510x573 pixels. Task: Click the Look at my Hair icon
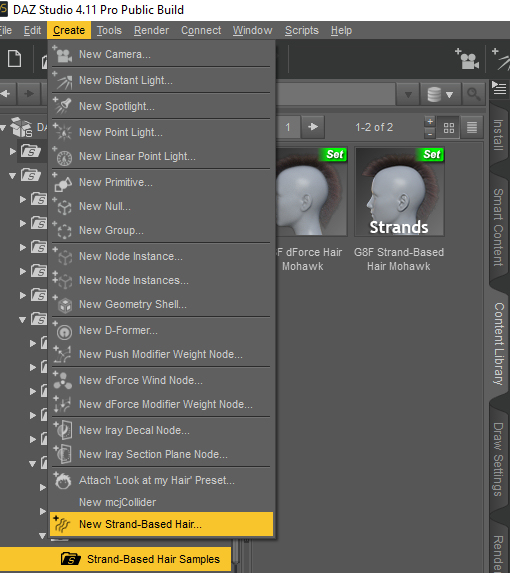pos(63,480)
